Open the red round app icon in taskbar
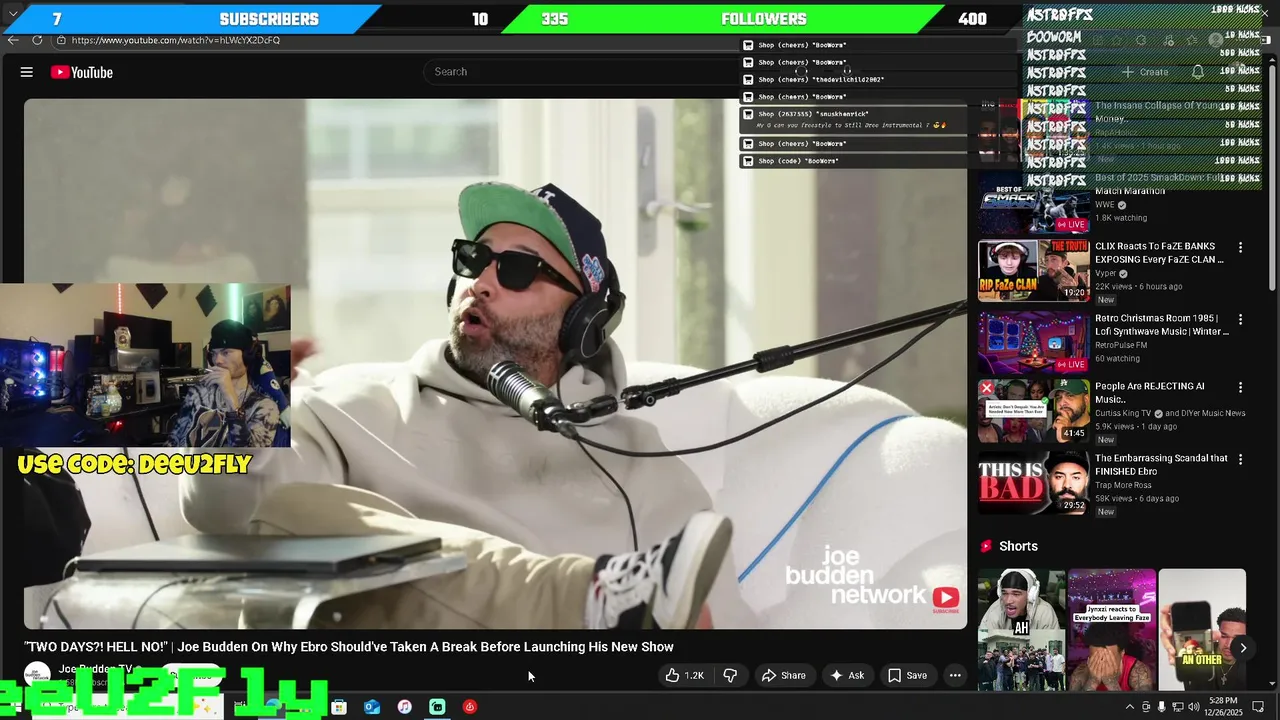Viewport: 1280px width, 720px height. (470, 707)
